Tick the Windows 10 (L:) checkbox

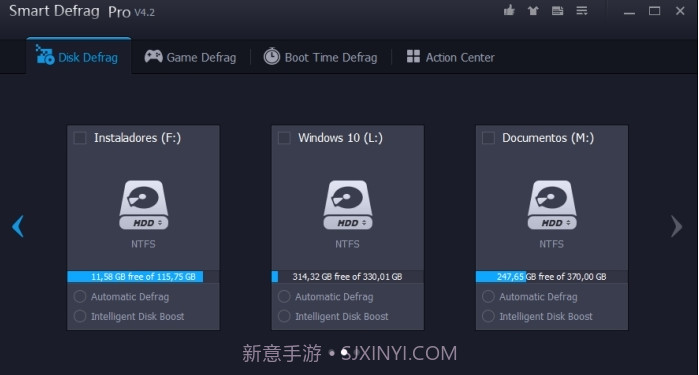click(x=284, y=138)
